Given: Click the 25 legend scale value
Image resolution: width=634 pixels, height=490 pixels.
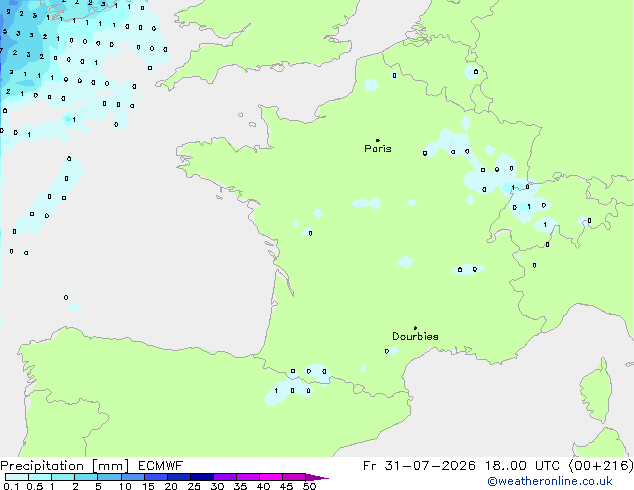Looking at the screenshot, I should (x=194, y=486).
